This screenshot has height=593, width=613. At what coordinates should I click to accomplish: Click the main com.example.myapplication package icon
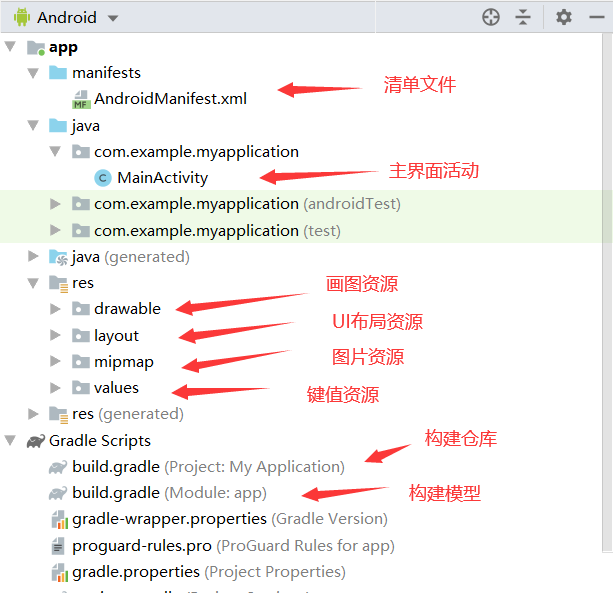(81, 152)
